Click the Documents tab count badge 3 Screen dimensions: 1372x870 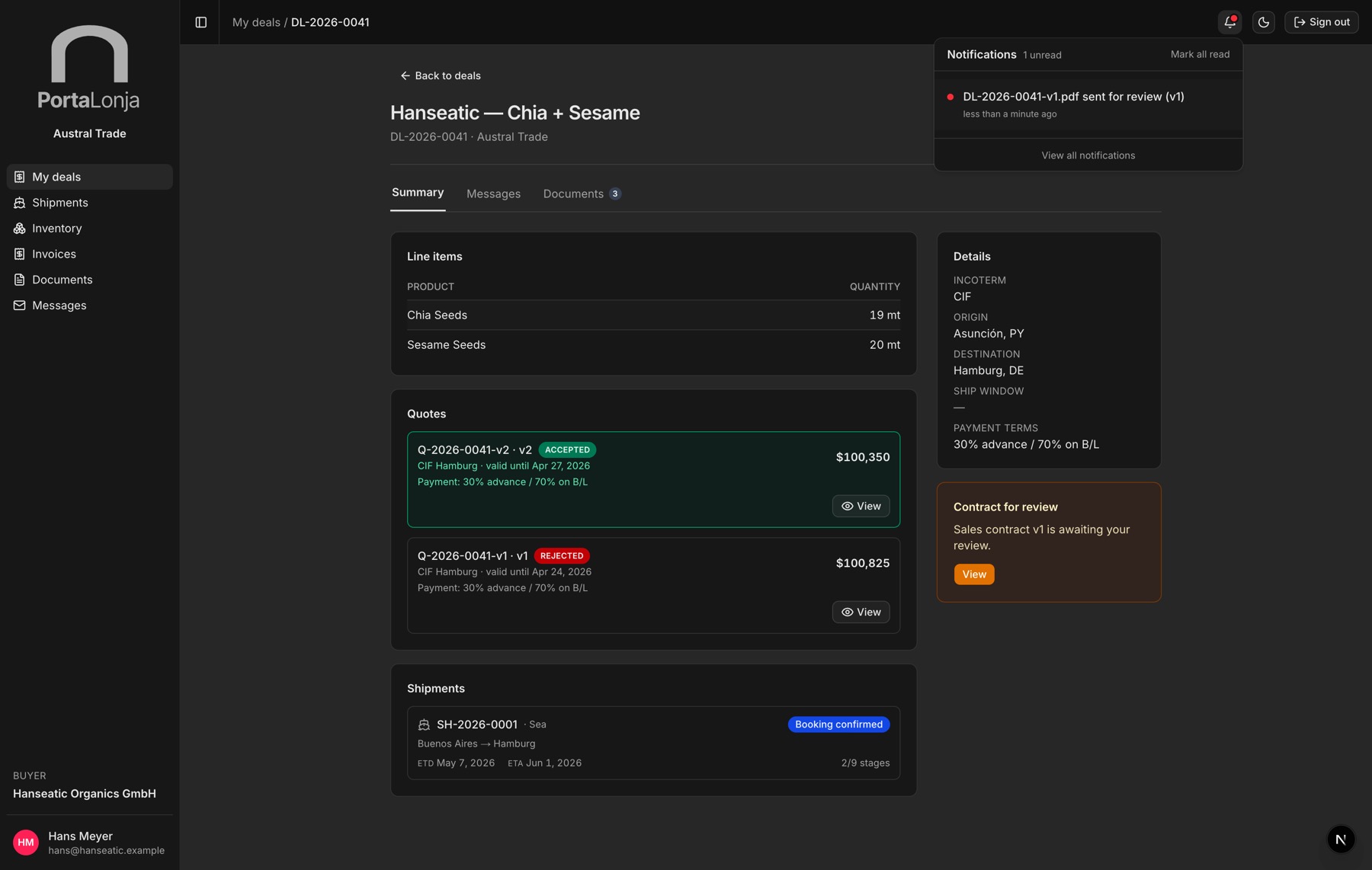click(x=615, y=194)
